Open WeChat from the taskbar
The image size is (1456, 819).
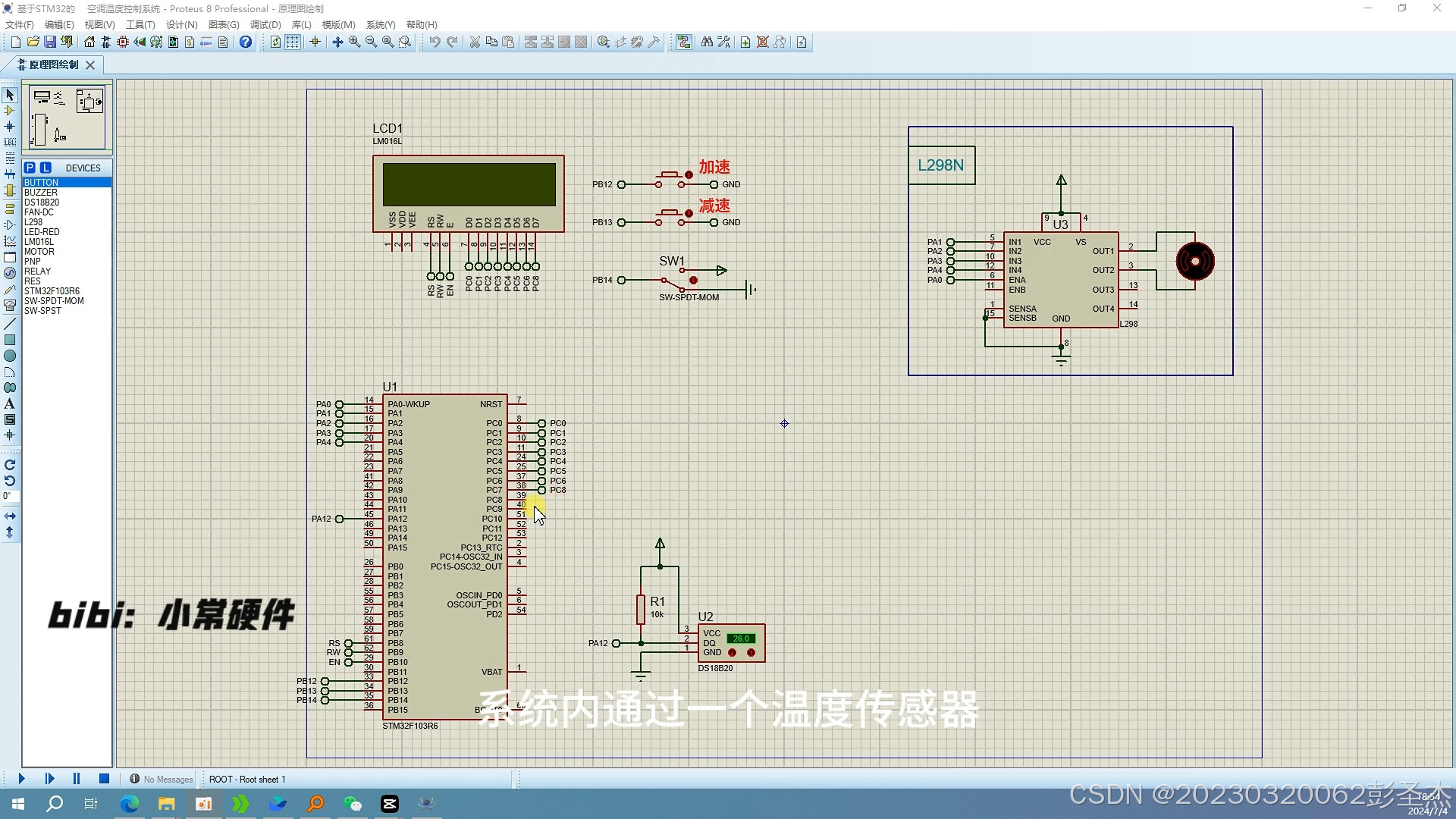click(353, 804)
